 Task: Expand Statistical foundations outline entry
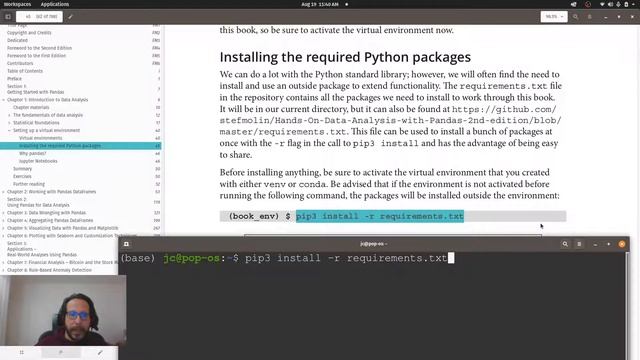(x=9, y=123)
